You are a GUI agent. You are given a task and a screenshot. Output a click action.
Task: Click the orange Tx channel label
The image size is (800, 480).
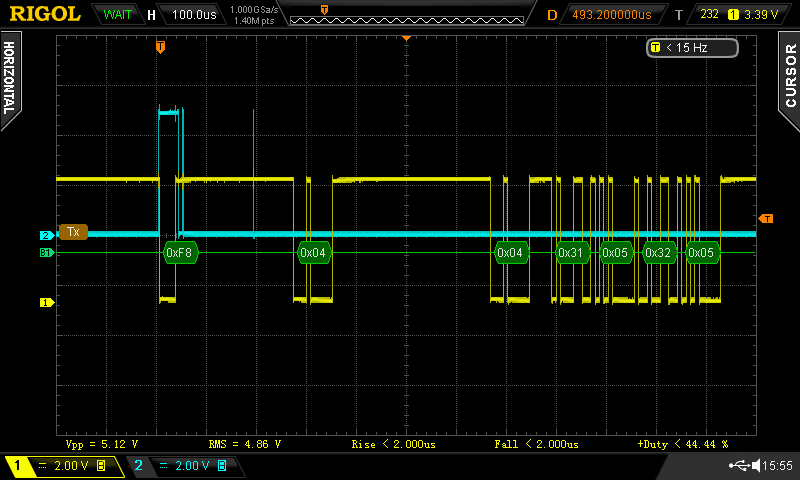click(x=73, y=232)
